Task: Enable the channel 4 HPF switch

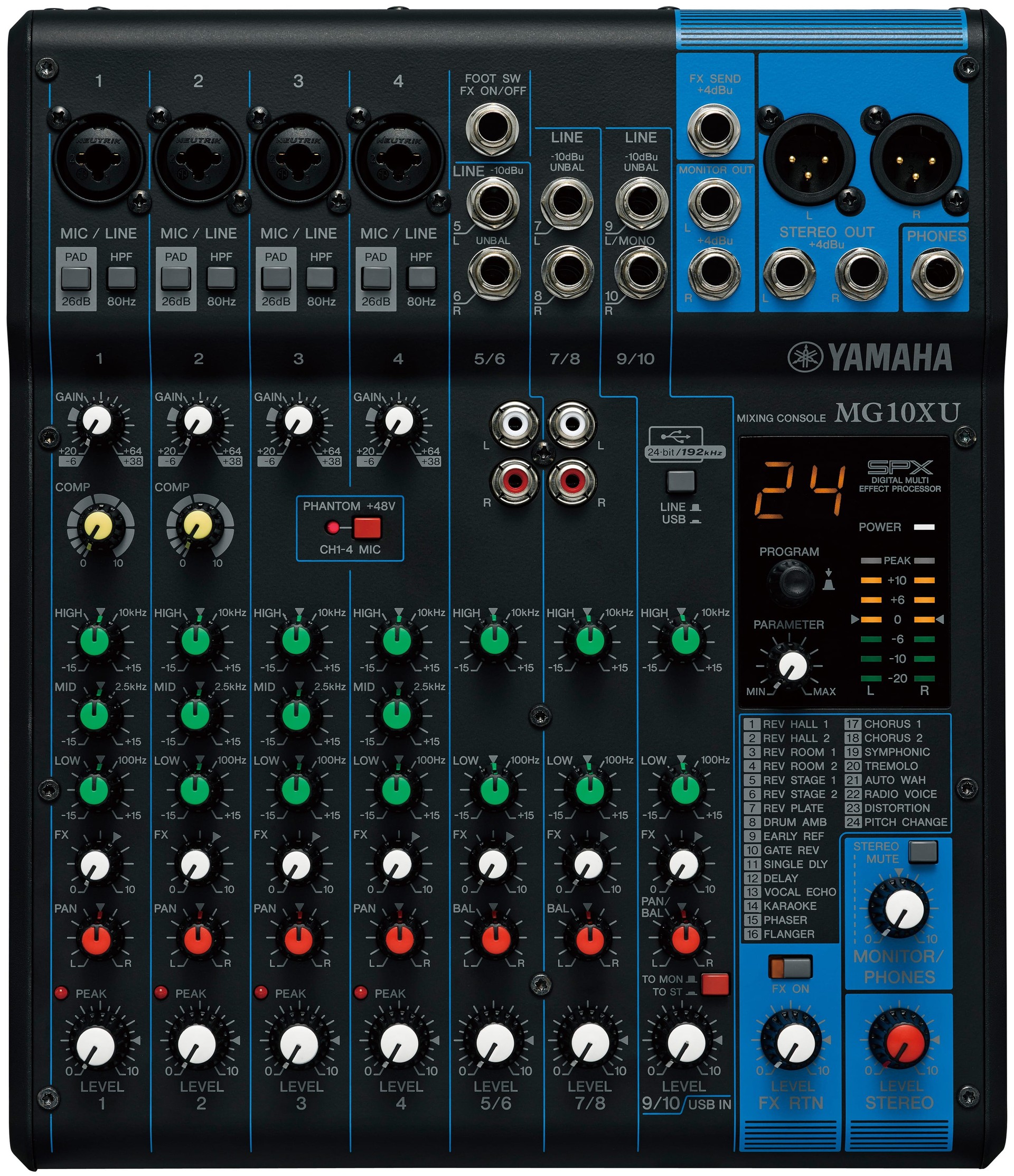Action: point(421,277)
